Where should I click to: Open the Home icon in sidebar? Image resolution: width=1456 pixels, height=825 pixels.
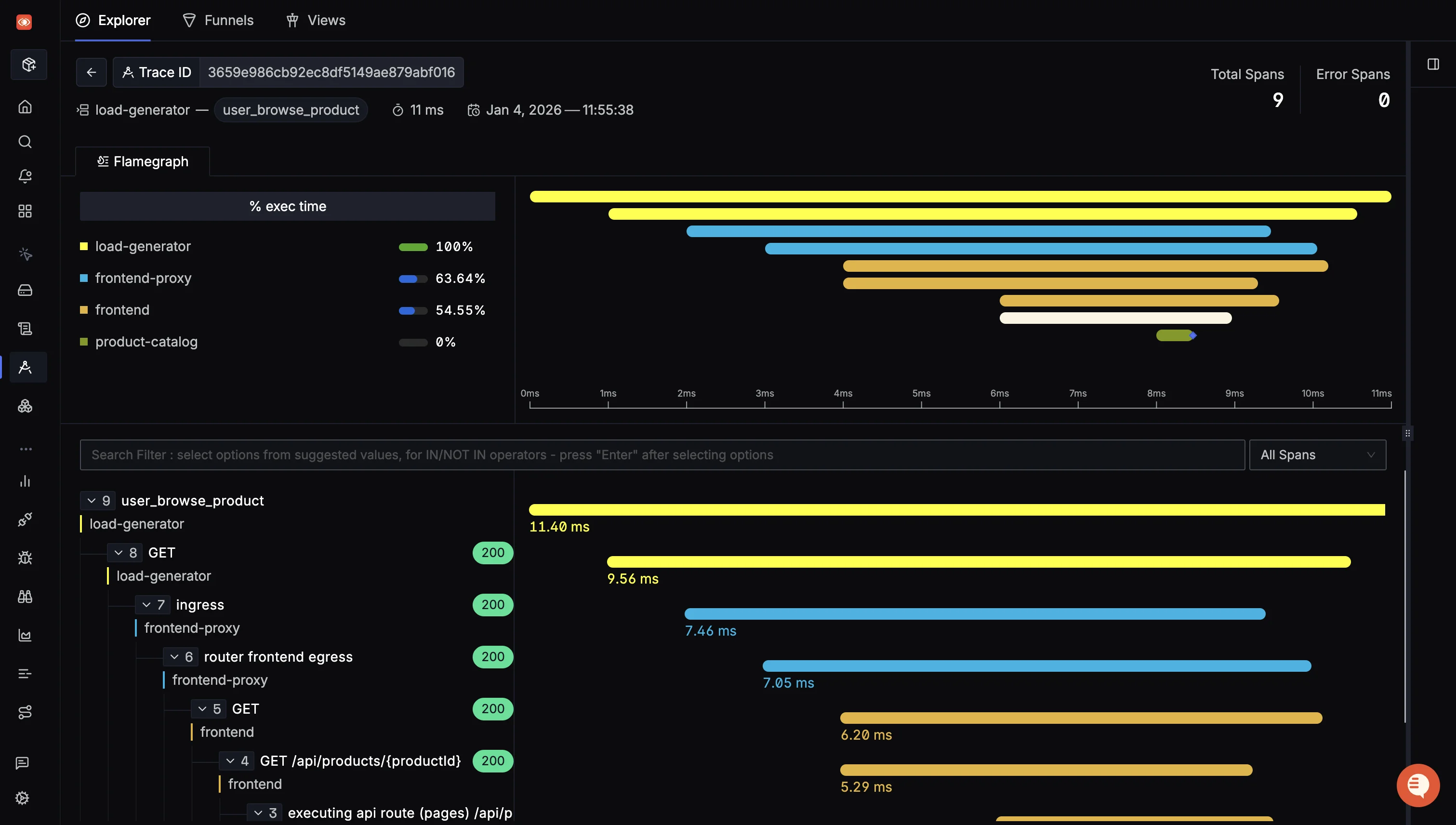[x=25, y=106]
